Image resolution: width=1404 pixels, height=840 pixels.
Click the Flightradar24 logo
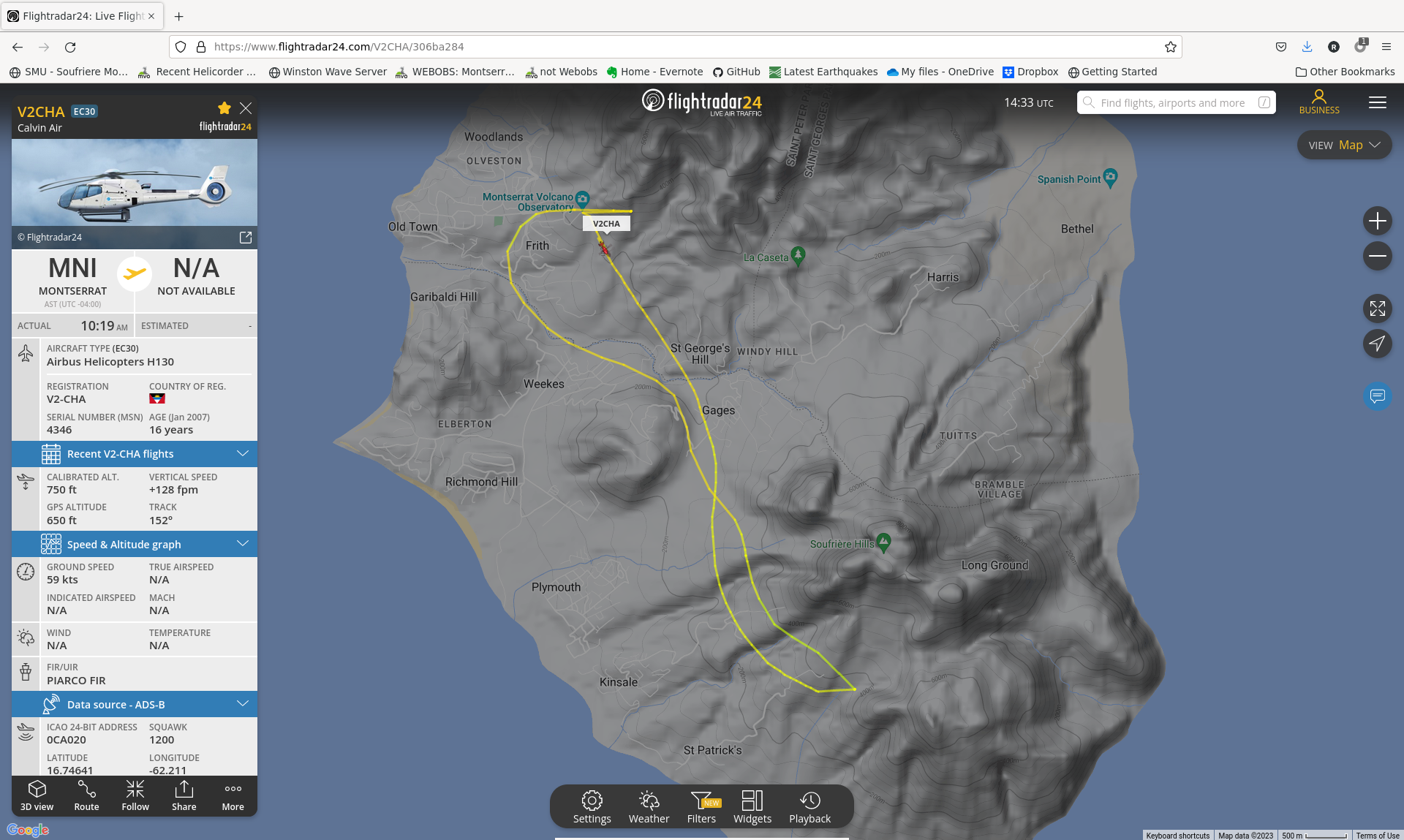pyautogui.click(x=702, y=102)
